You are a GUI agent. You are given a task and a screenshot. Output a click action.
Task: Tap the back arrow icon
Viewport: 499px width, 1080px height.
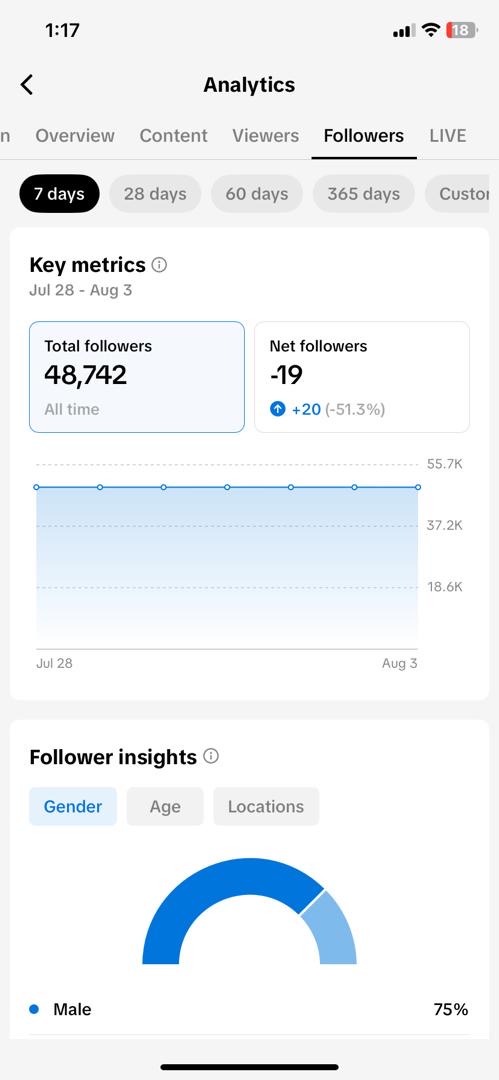tap(26, 85)
